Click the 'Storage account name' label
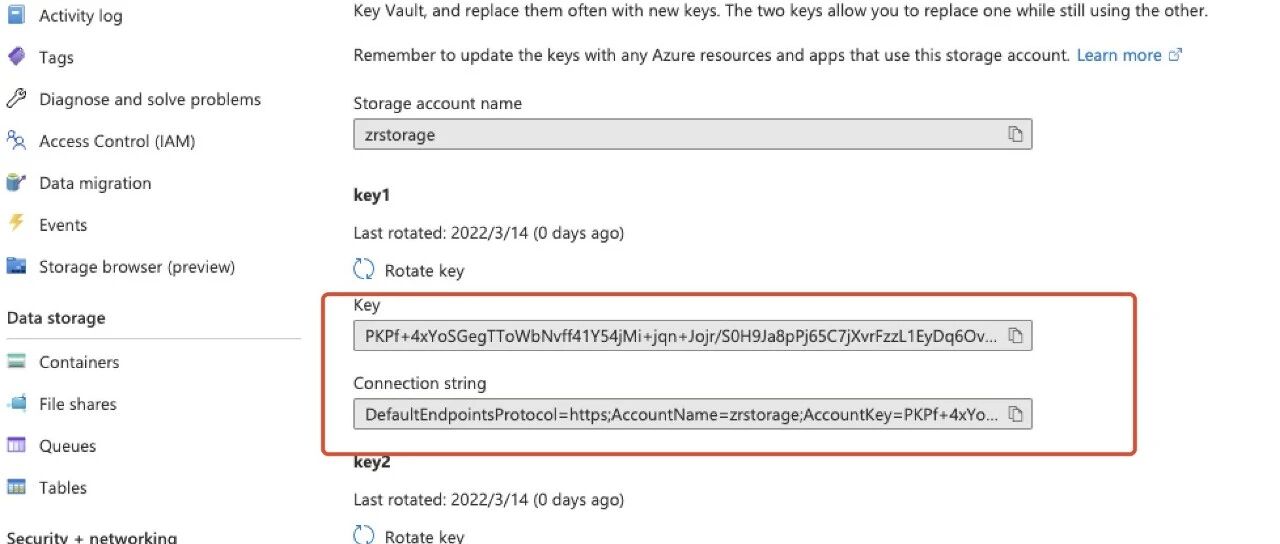1280x544 pixels. [x=438, y=103]
